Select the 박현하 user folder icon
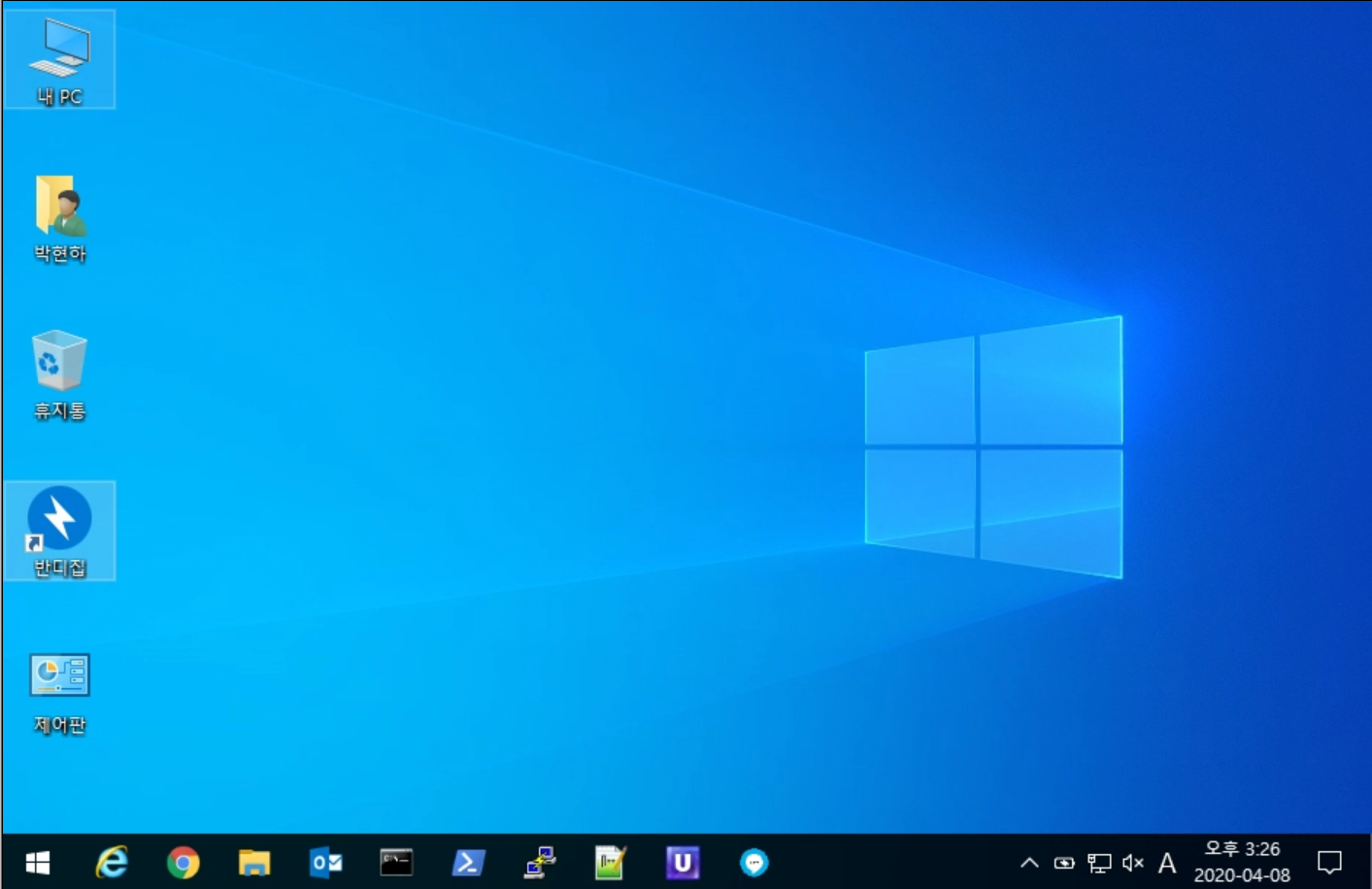This screenshot has height=889, width=1372. click(x=59, y=219)
